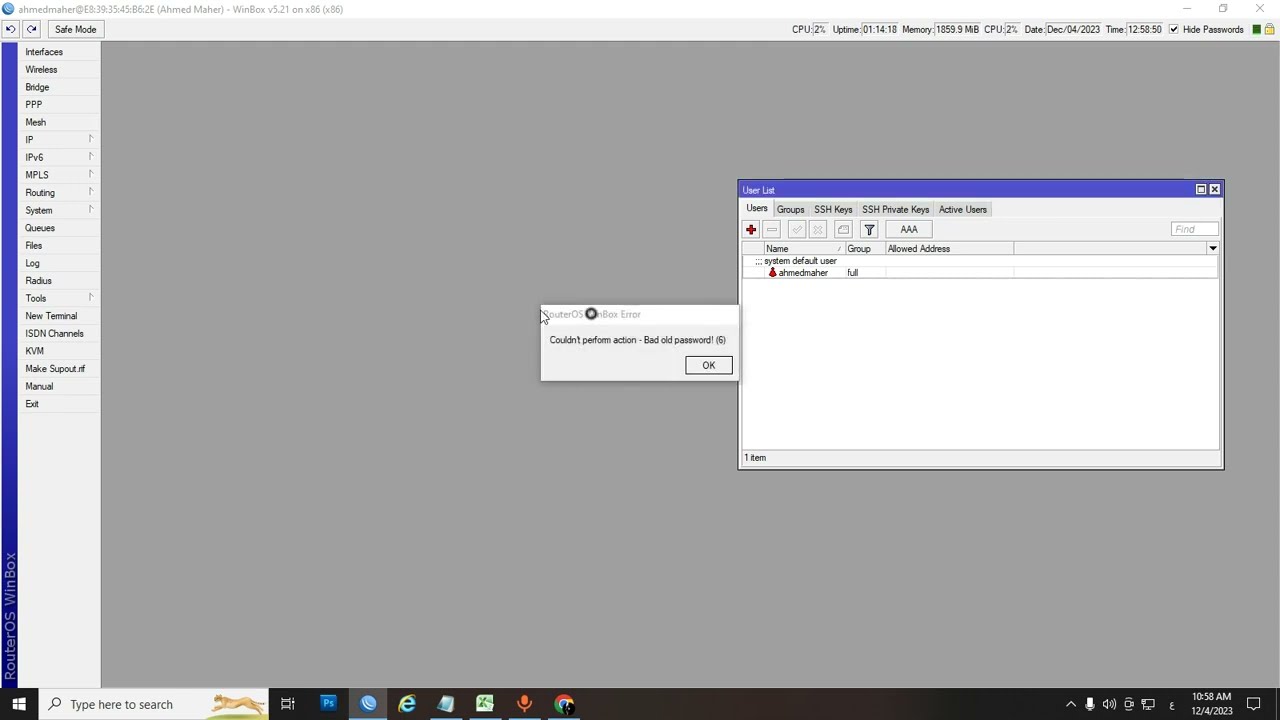
Task: Expand the IP submenu
Action: click(59, 140)
